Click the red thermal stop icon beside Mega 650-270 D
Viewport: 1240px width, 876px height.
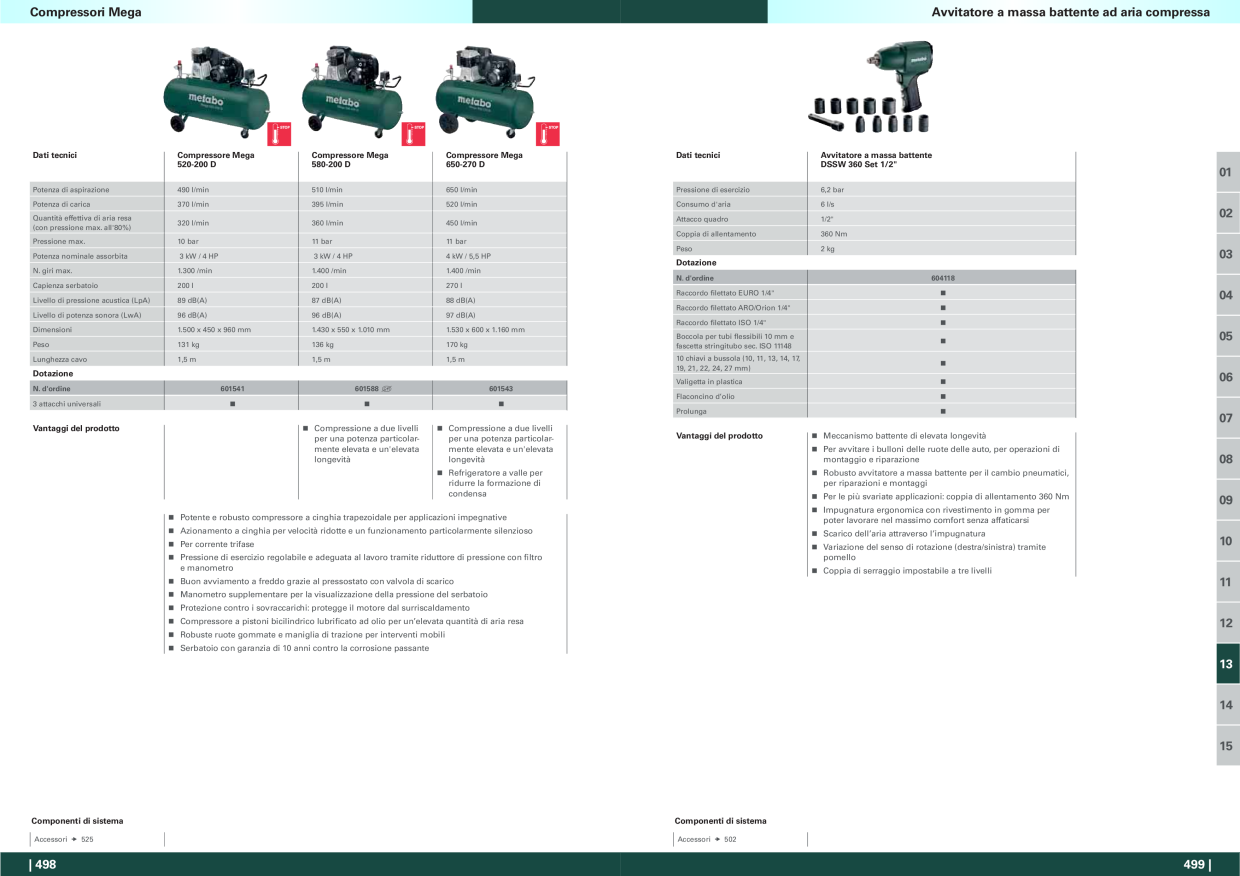point(548,134)
